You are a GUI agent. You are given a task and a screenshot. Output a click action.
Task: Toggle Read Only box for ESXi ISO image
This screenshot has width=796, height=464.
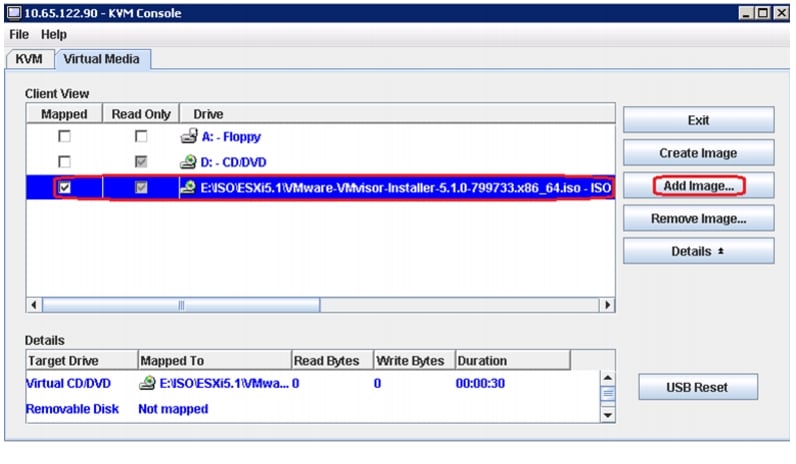point(141,188)
